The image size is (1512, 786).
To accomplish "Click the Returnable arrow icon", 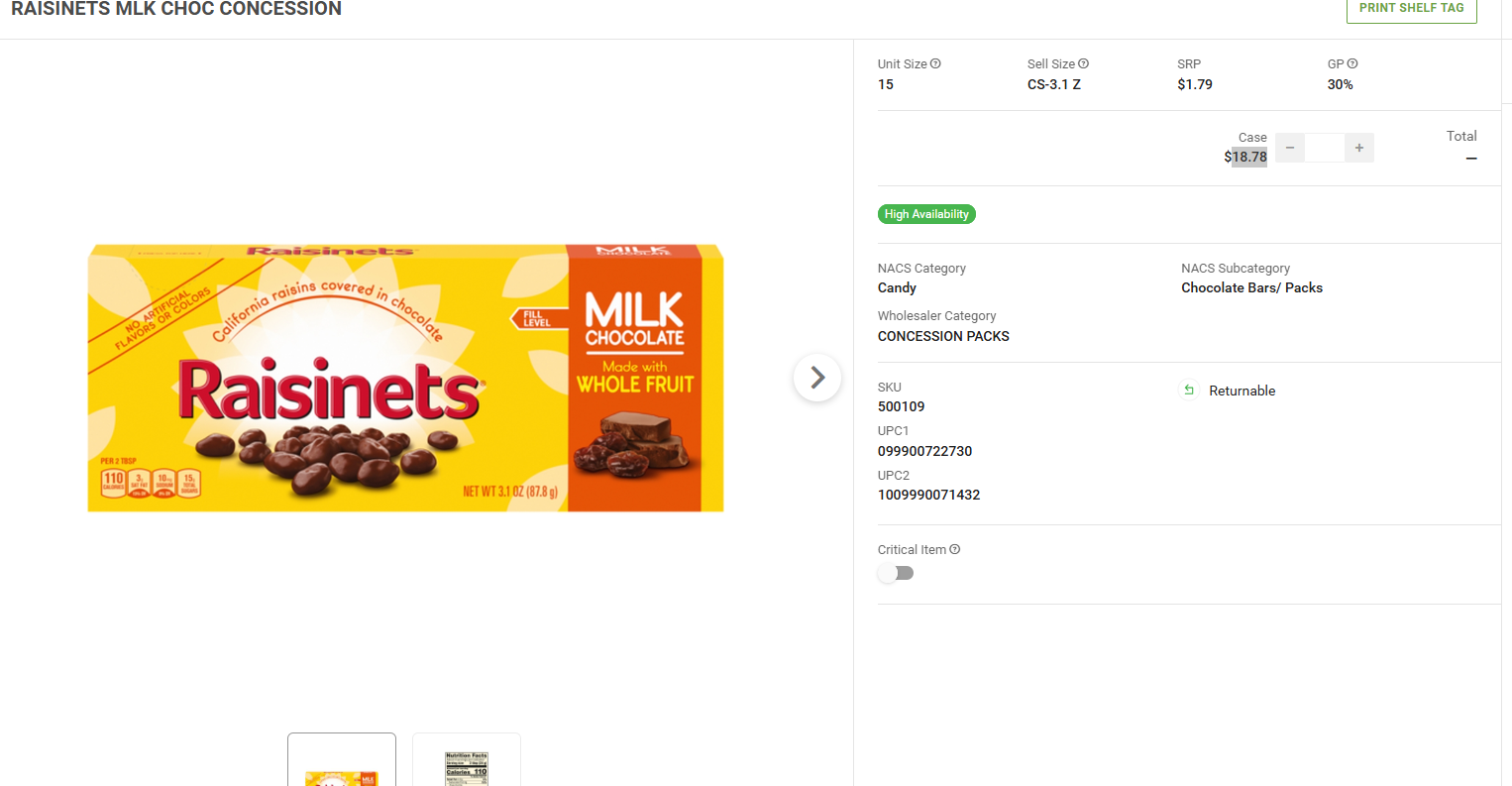I will pyautogui.click(x=1189, y=391).
